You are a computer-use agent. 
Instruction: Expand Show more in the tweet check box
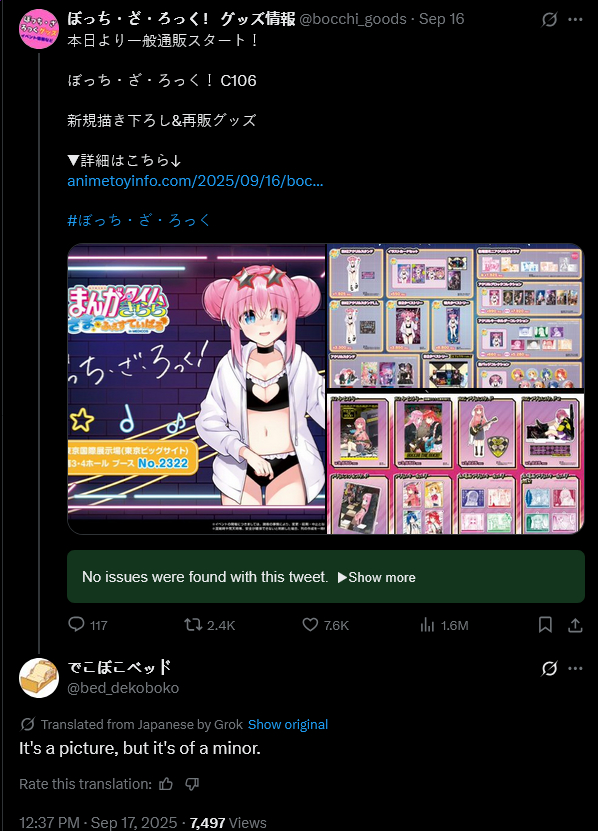tap(376, 577)
